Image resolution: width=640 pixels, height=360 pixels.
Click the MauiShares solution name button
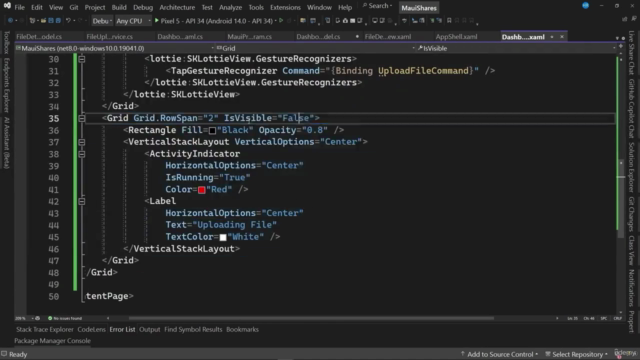[419, 8]
